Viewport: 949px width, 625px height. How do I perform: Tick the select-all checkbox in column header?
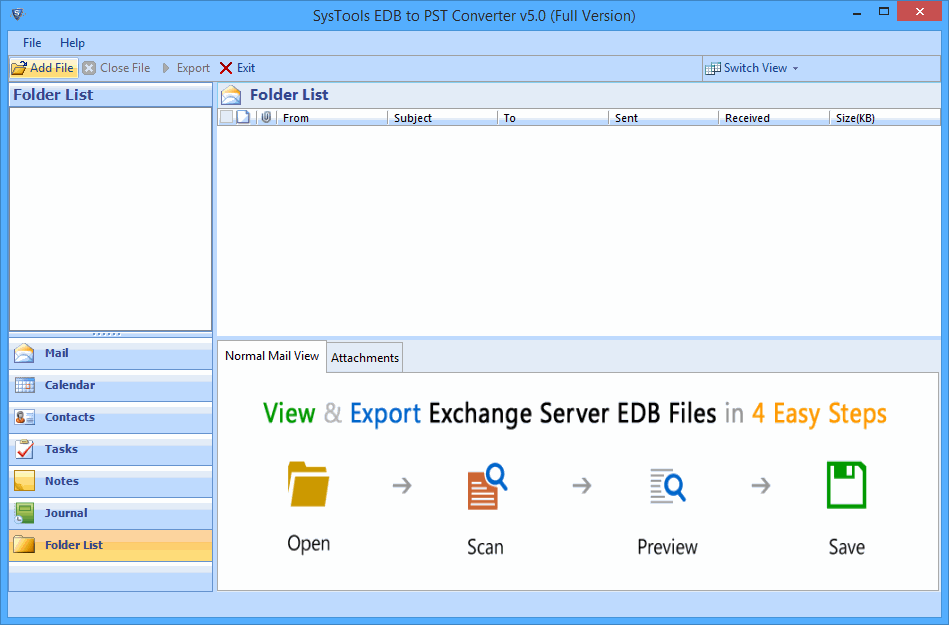226,117
